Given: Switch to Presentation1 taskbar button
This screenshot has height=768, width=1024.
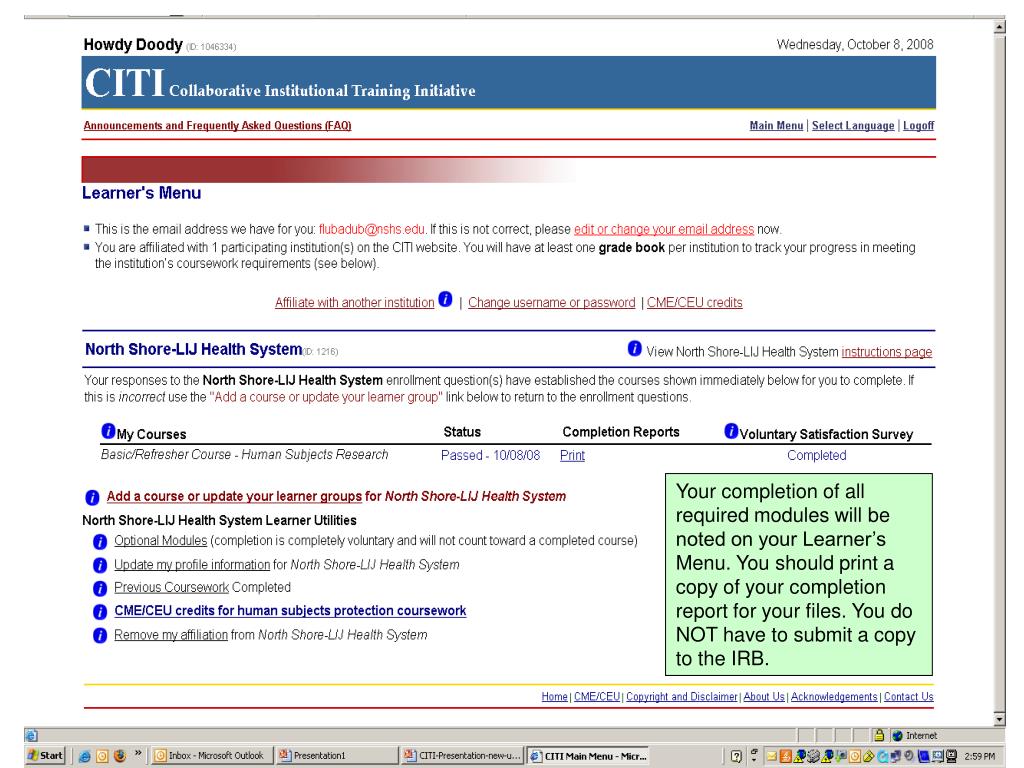Looking at the screenshot, I should pyautogui.click(x=336, y=756).
